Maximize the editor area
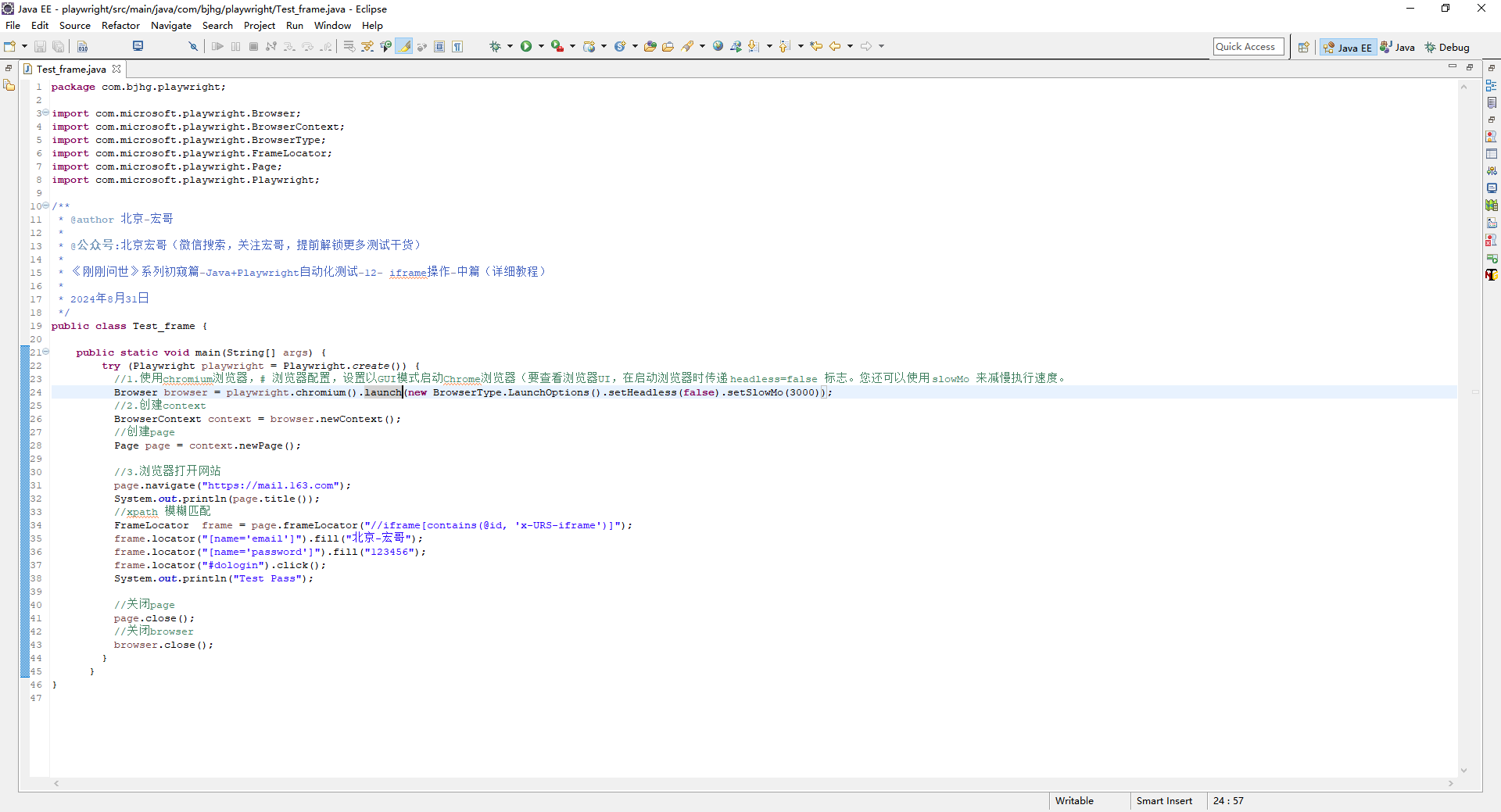This screenshot has height=812, width=1501. point(1470,67)
